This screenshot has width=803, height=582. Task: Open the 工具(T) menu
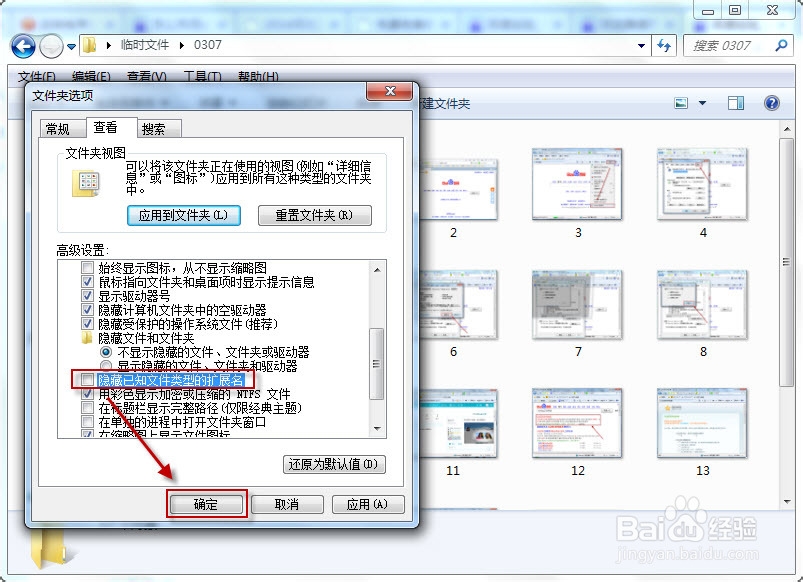click(202, 76)
